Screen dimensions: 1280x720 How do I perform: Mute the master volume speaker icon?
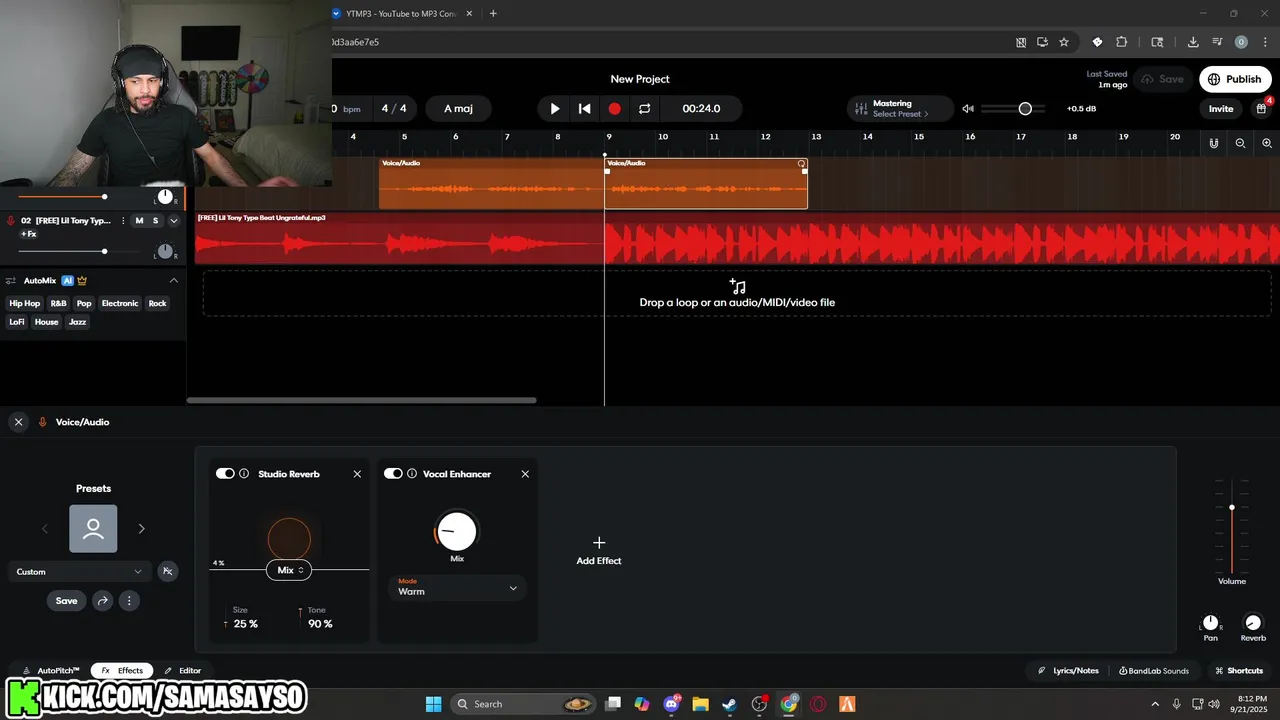pos(968,108)
